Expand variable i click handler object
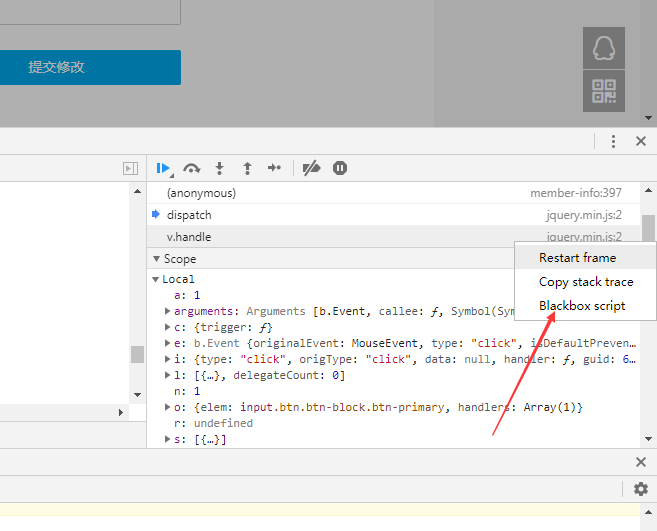The image size is (657, 531). tap(167, 359)
